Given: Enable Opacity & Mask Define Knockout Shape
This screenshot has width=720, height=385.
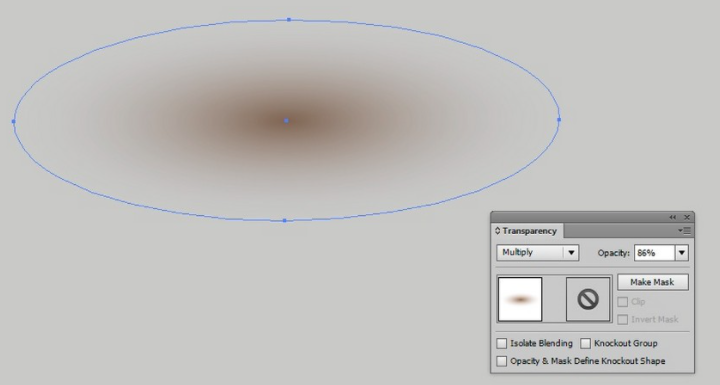Looking at the screenshot, I should point(502,361).
